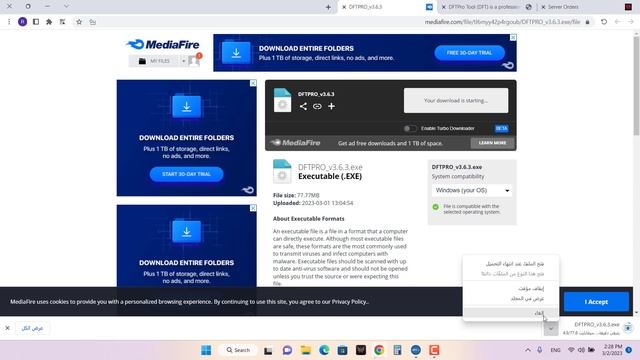Click the taskbar Search box
This screenshot has height=360, width=640.
click(x=238, y=350)
